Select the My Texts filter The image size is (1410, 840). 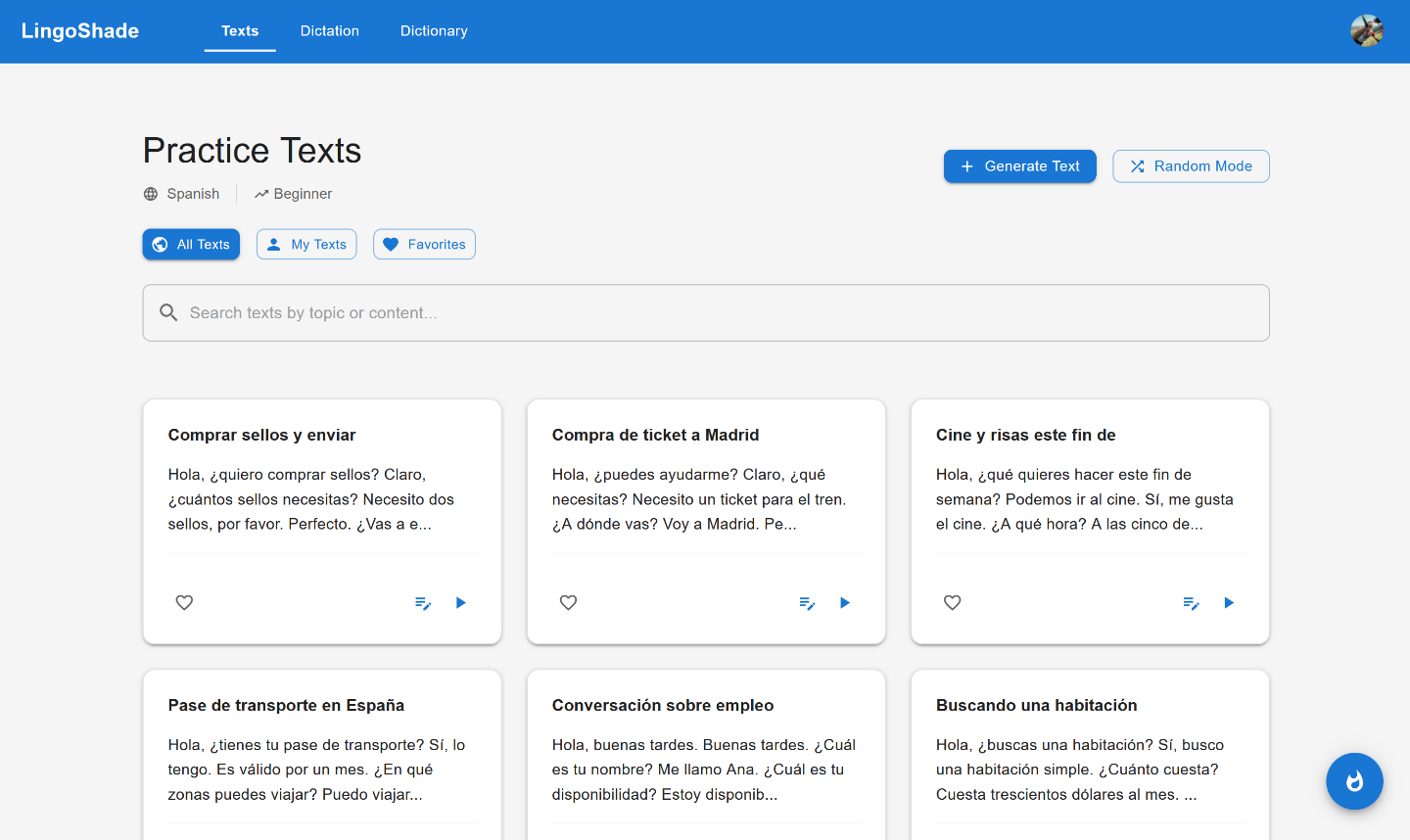tap(306, 245)
